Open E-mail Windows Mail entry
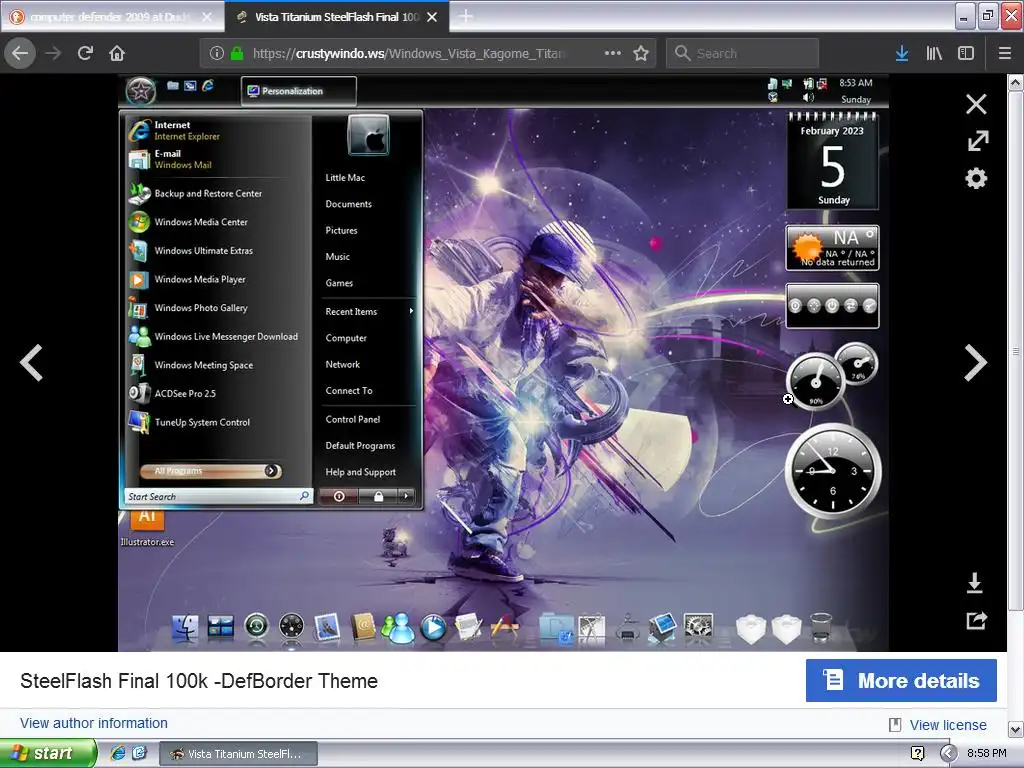Screen dimensions: 1024x768 point(216,159)
